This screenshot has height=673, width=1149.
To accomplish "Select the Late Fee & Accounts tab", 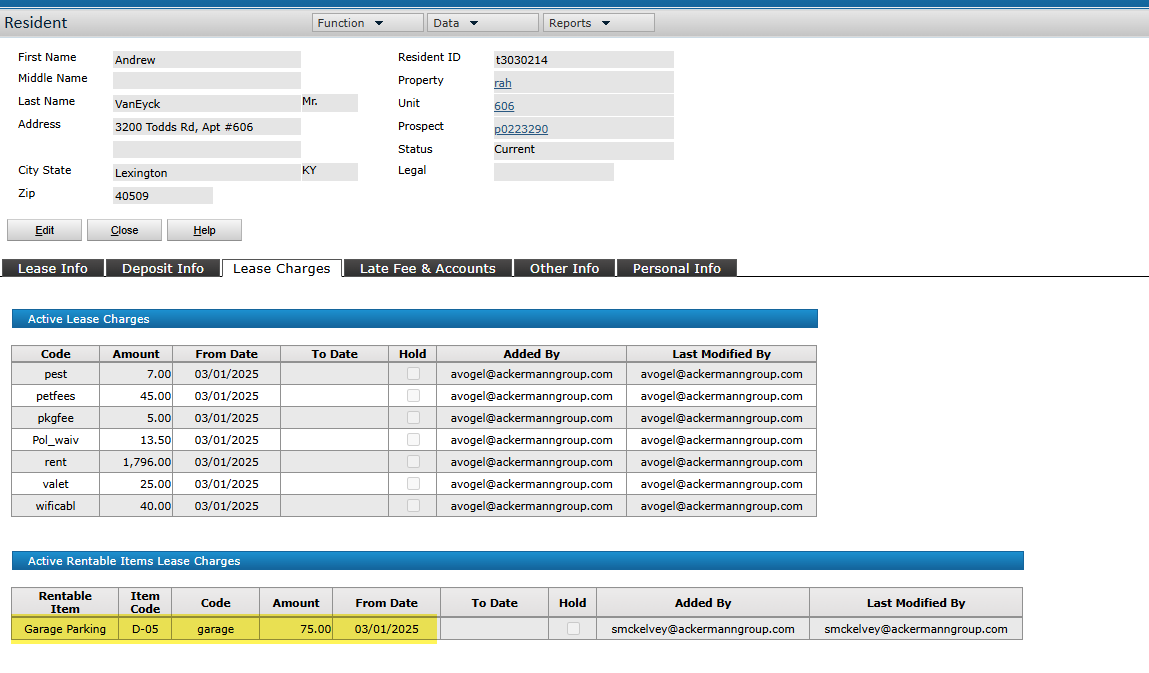I will (x=427, y=268).
